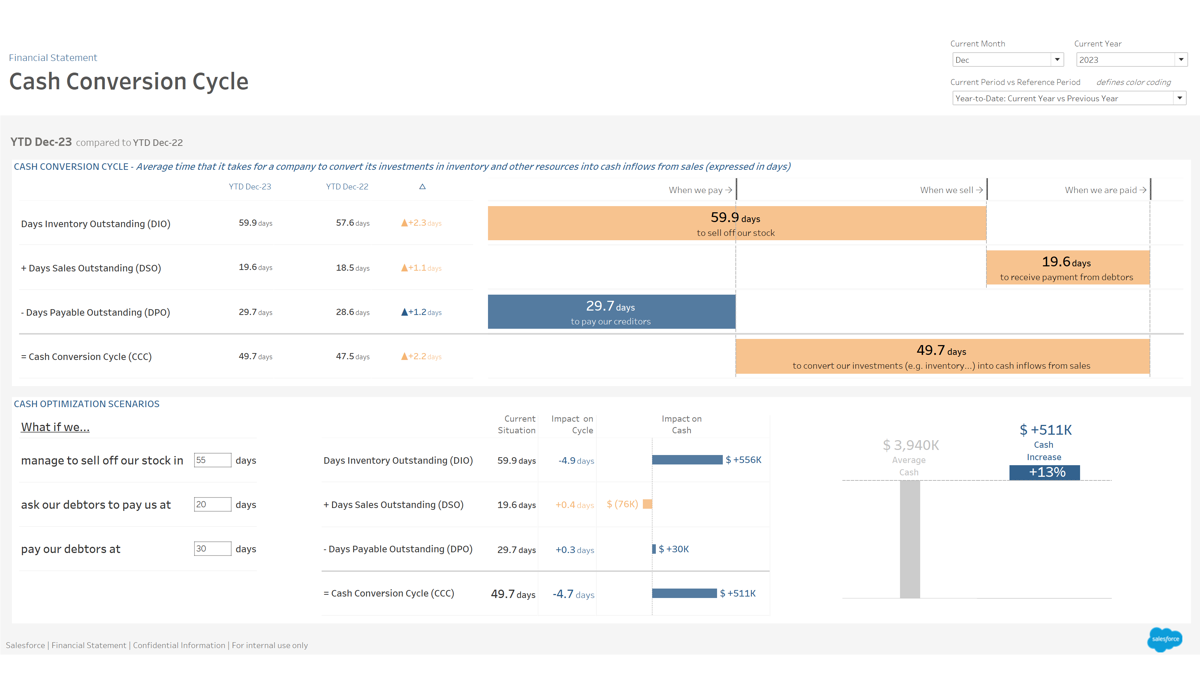The width and height of the screenshot is (1200, 680).
Task: Open the Current Year dropdown
Action: pos(1130,60)
